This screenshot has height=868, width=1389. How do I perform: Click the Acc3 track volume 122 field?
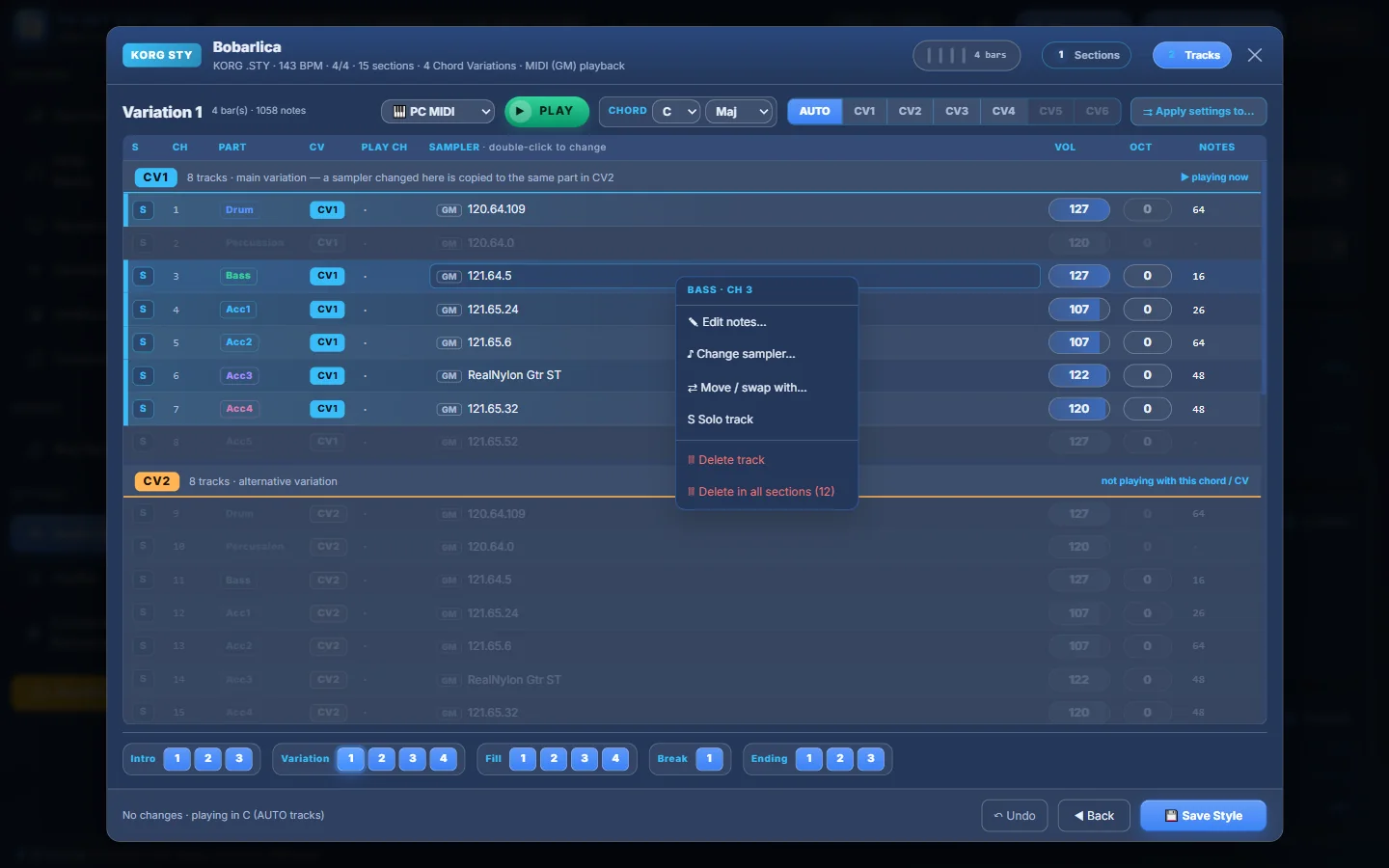click(1079, 375)
